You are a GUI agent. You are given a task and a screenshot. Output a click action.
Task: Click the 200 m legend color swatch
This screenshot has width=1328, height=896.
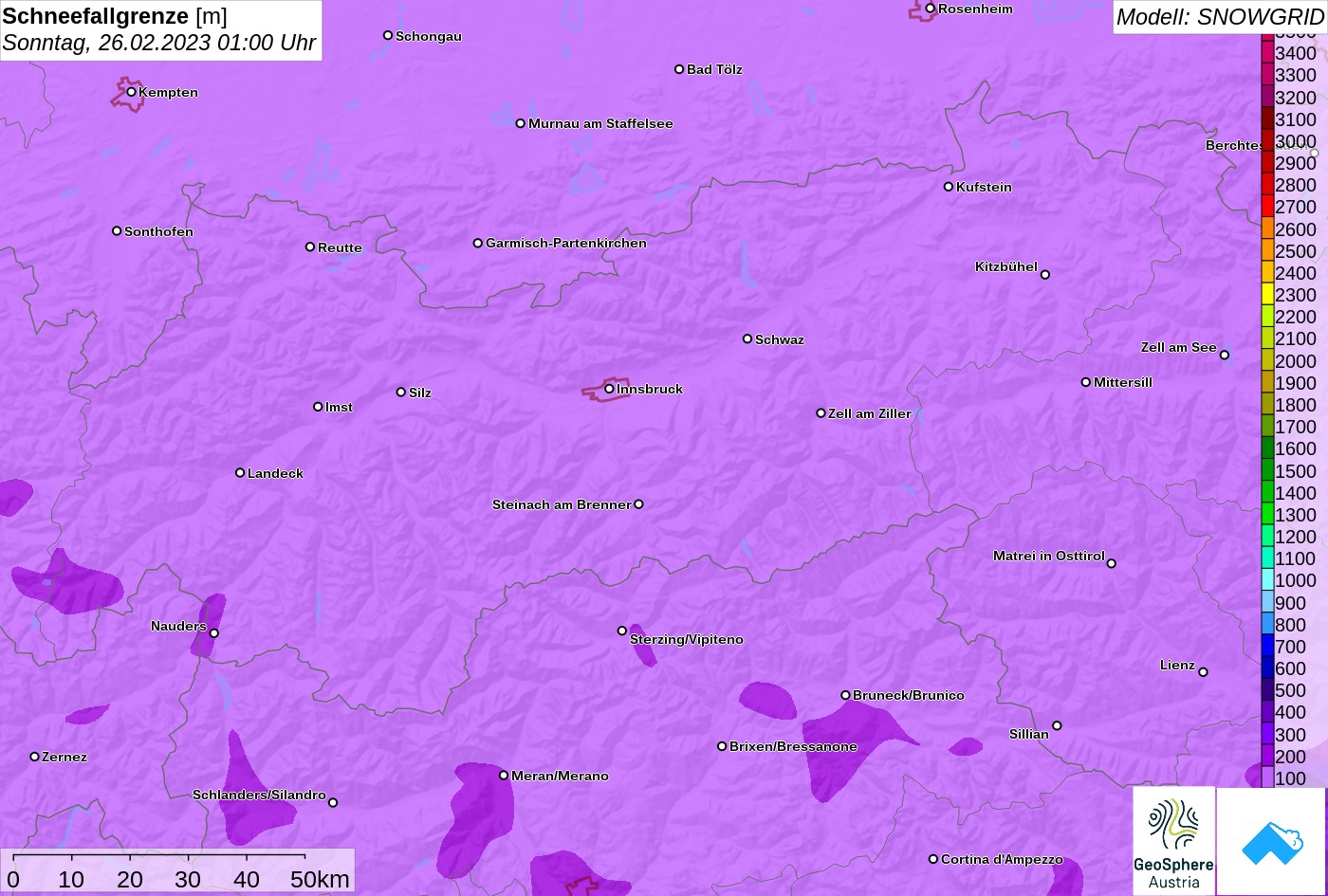[x=1267, y=757]
